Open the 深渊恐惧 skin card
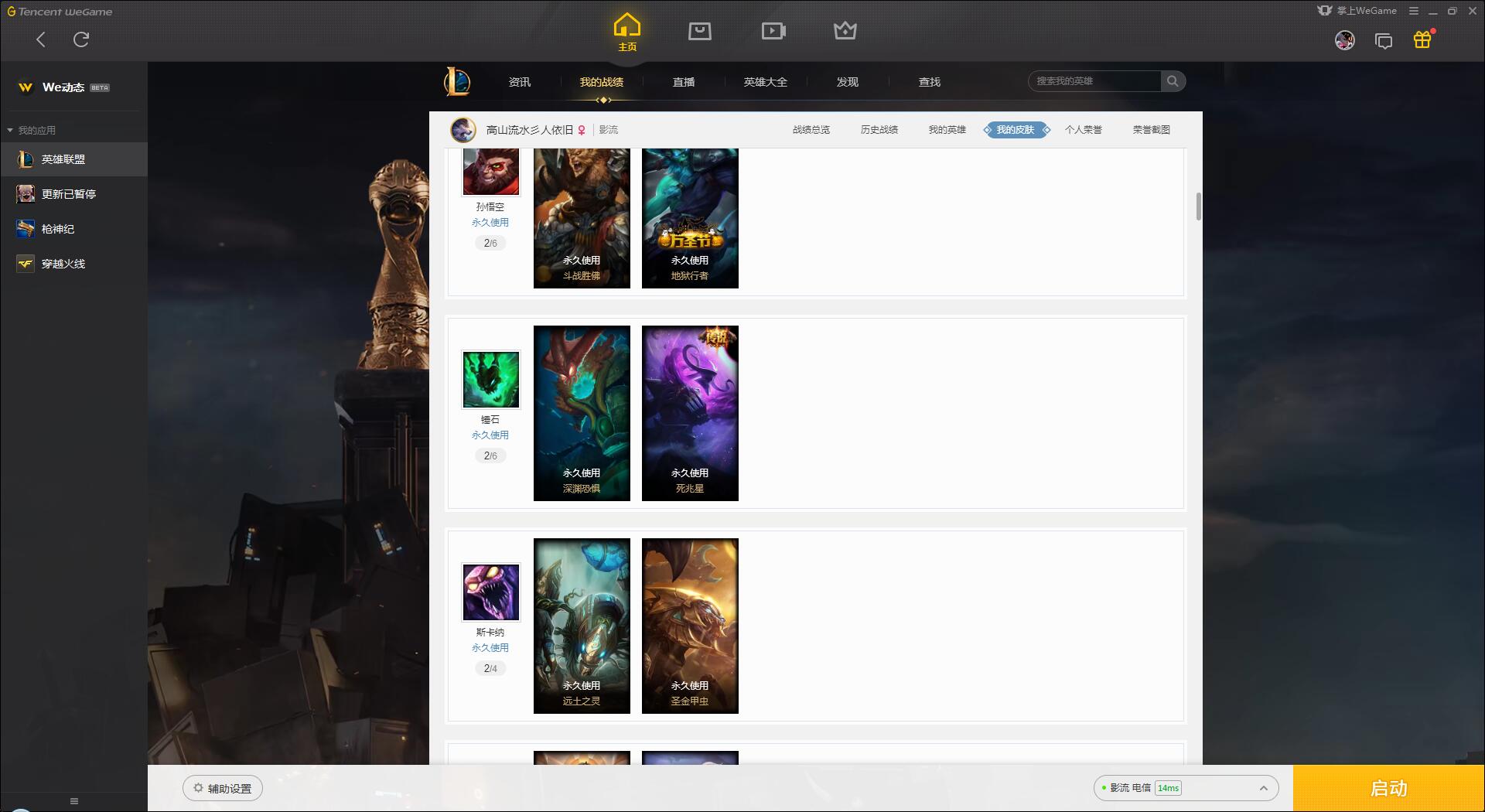 [582, 413]
